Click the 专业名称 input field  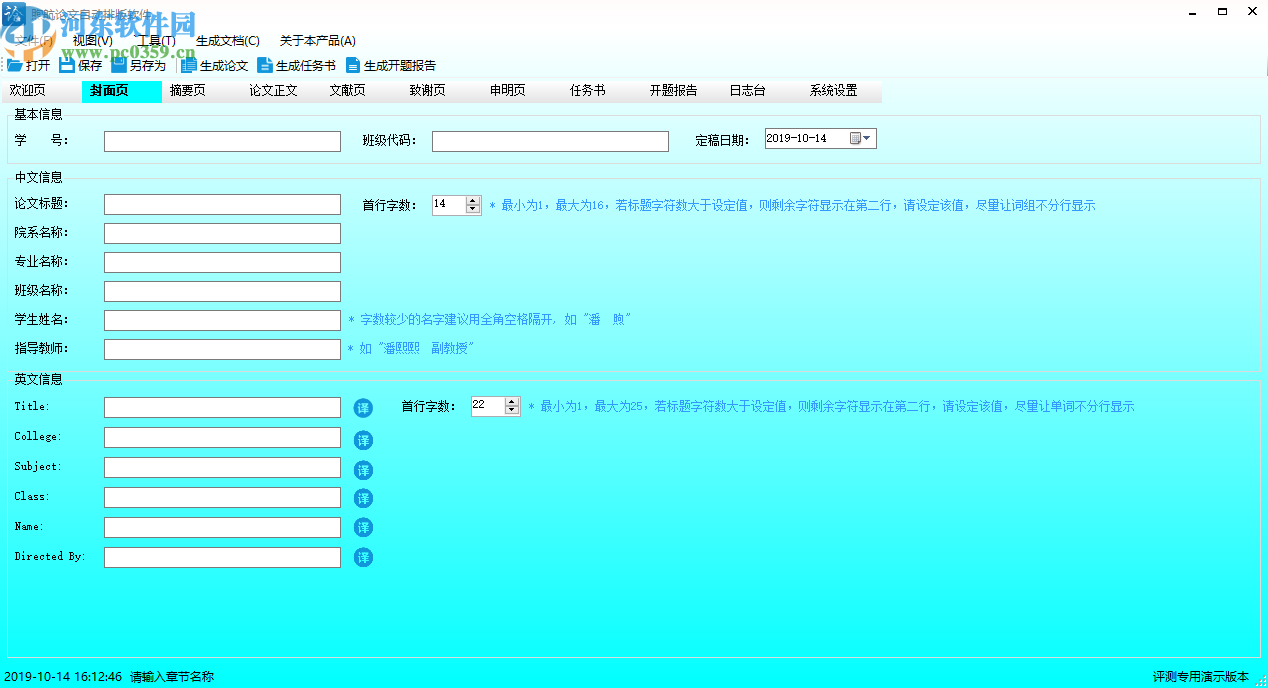(x=222, y=262)
